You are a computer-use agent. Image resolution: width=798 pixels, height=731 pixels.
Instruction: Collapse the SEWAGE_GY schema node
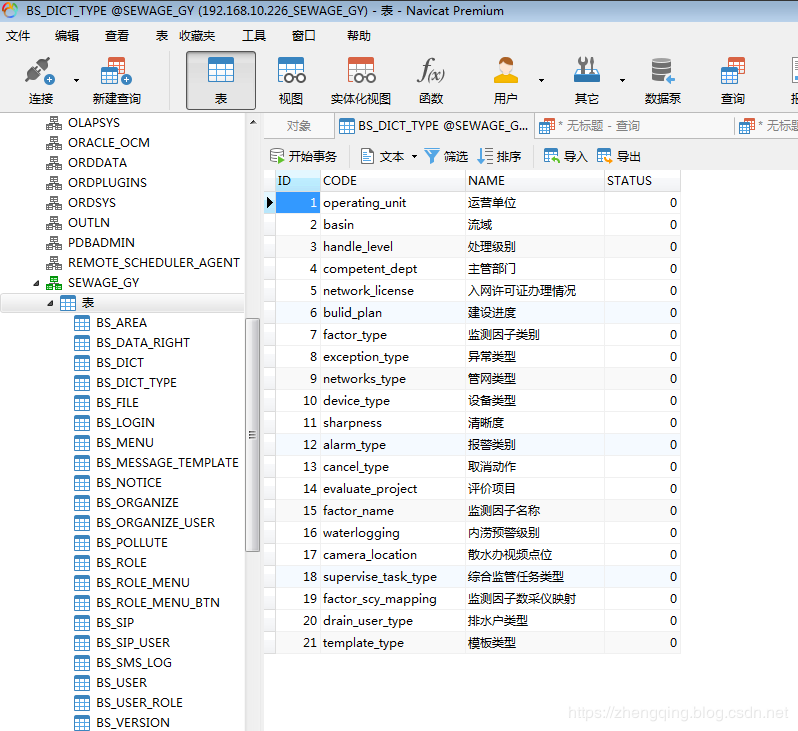click(37, 283)
